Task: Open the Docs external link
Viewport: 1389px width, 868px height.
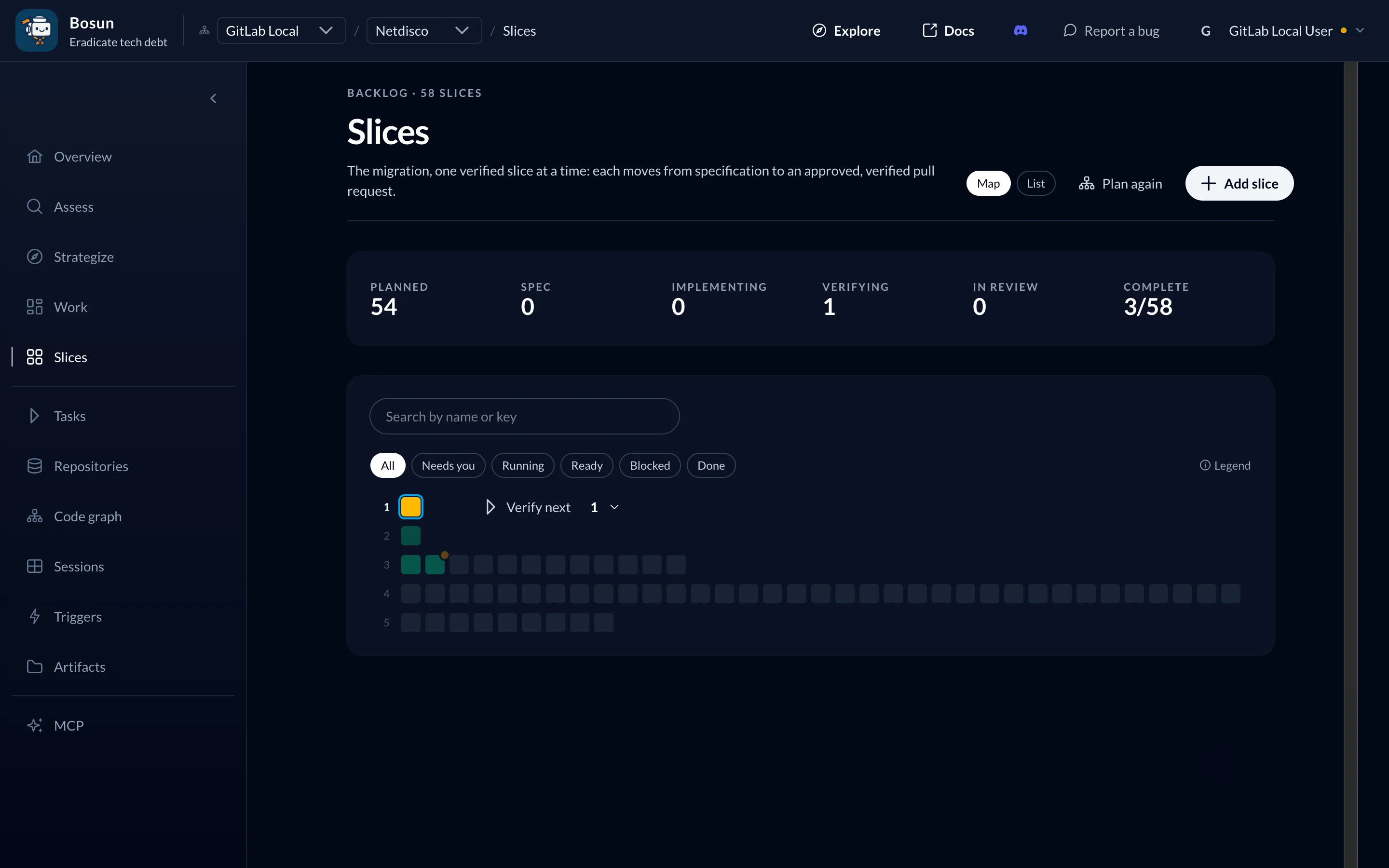Action: coord(948,30)
